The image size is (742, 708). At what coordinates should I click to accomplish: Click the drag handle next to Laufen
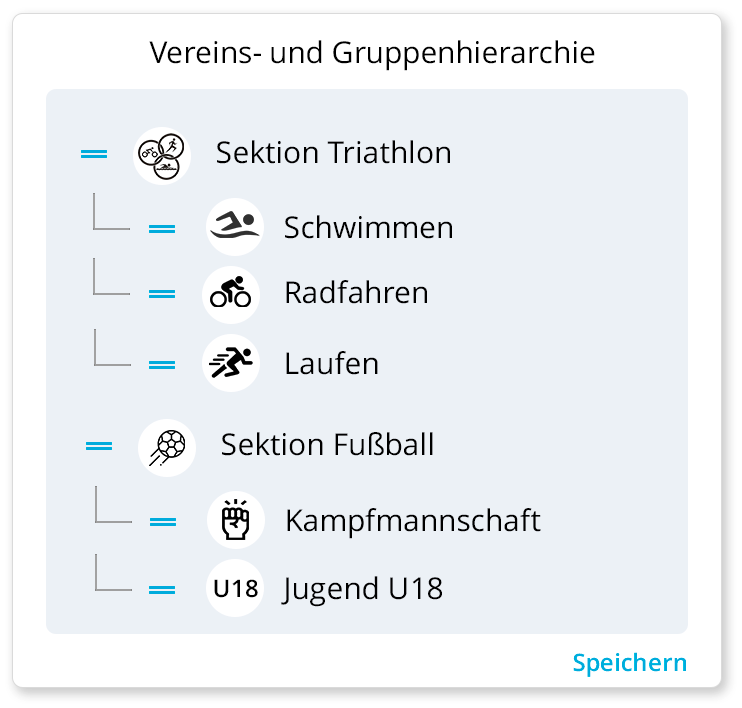tap(162, 365)
